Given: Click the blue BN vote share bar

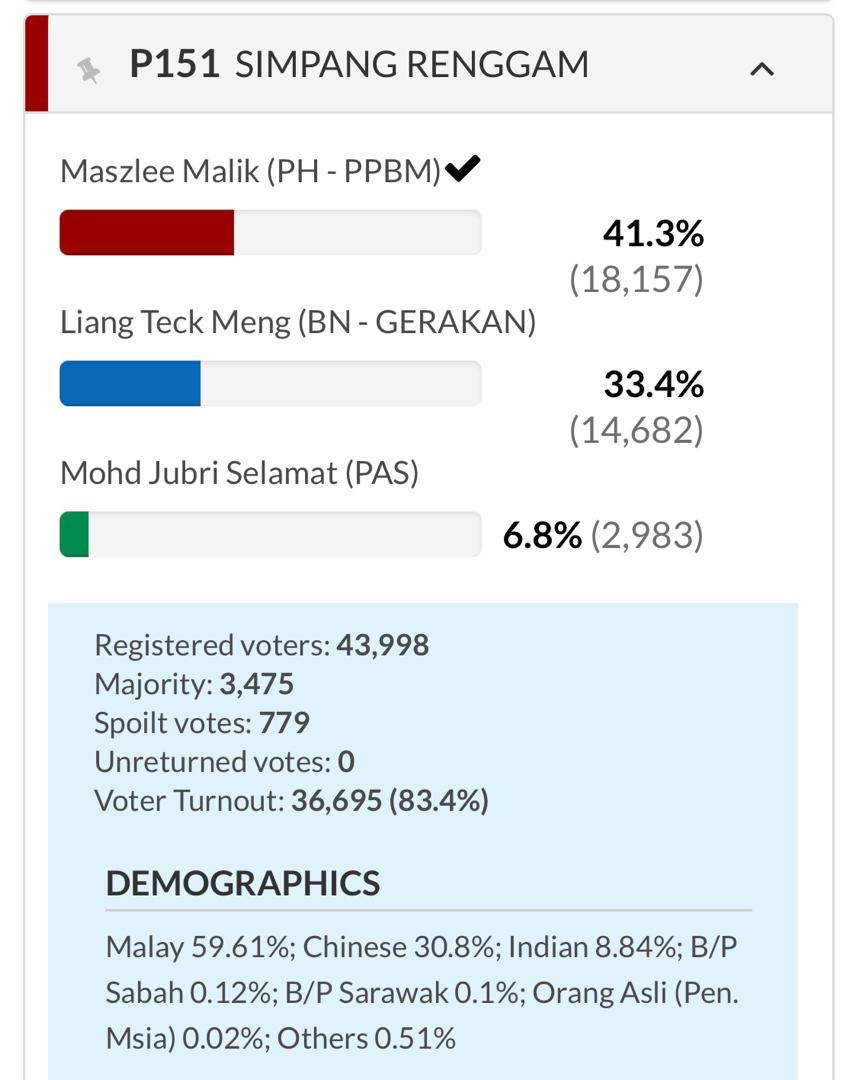Looking at the screenshot, I should (x=130, y=384).
